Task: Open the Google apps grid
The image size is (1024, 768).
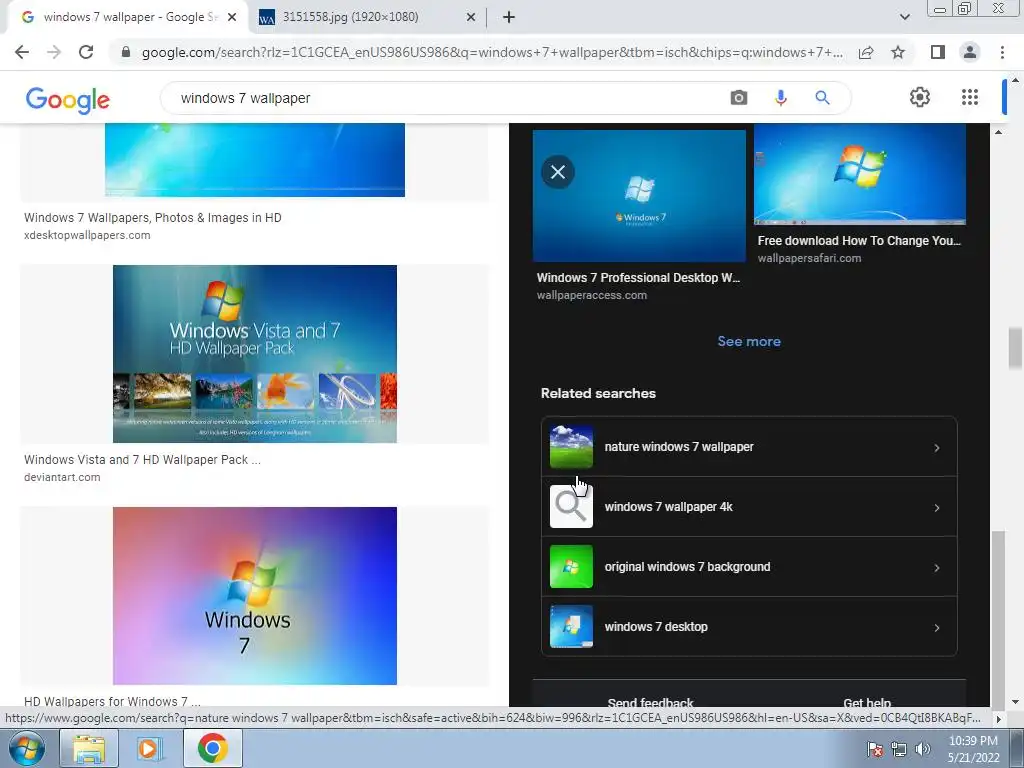Action: (x=970, y=97)
